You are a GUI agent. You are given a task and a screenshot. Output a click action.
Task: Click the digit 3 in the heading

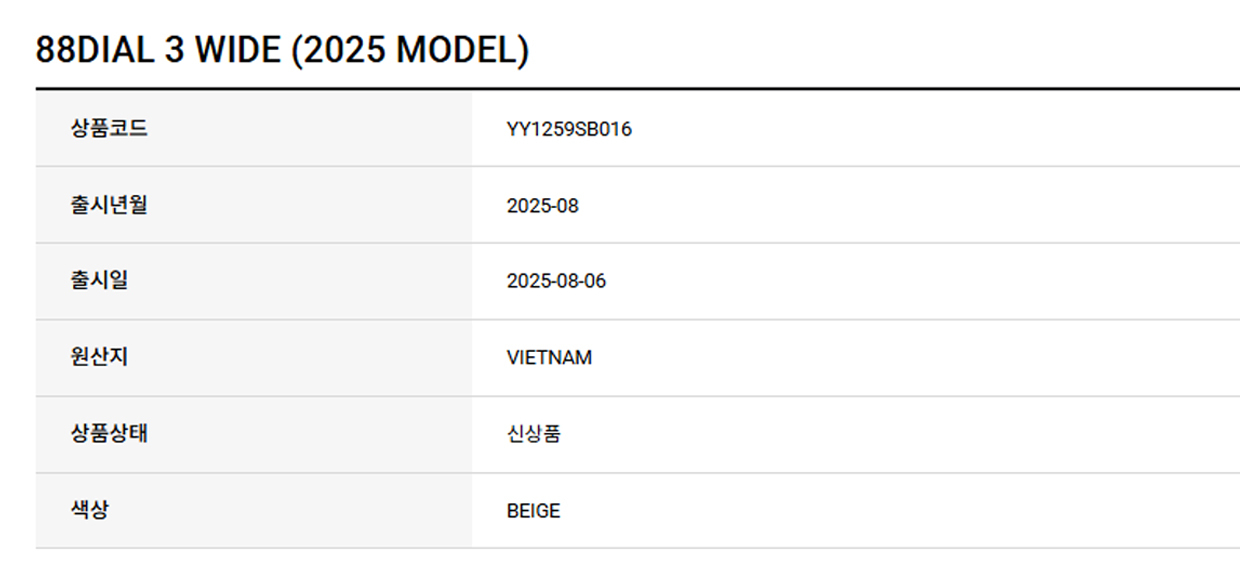[174, 51]
